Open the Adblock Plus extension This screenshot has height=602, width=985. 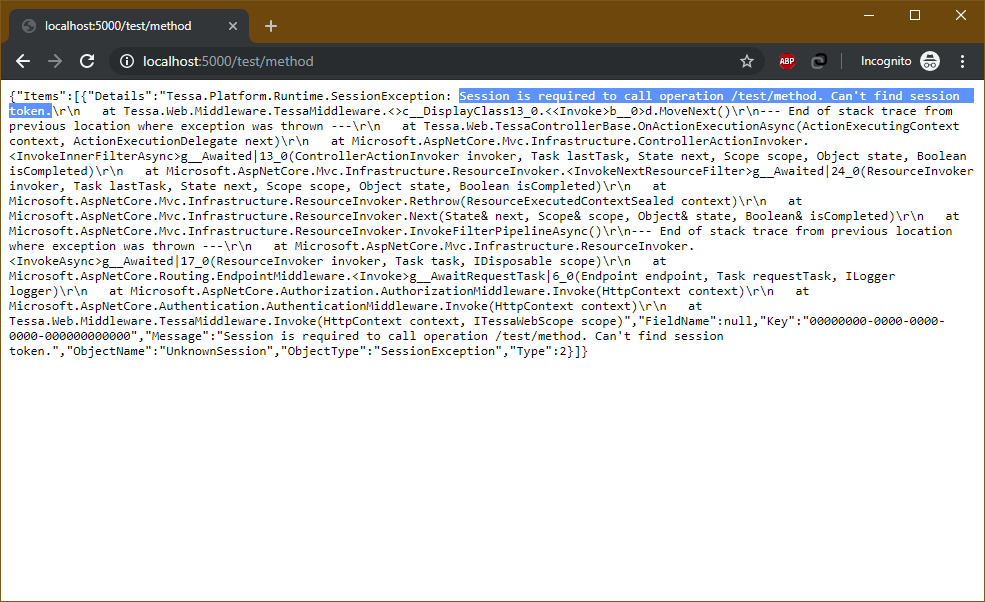787,61
